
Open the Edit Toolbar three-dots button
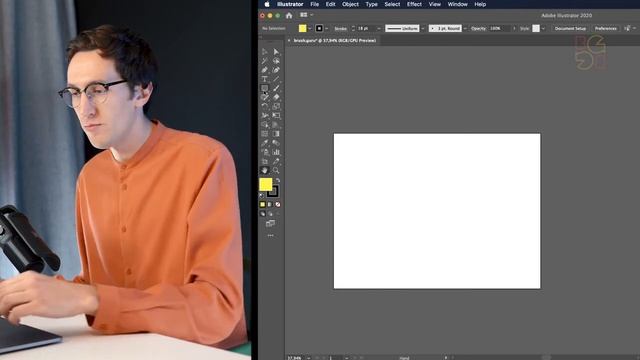270,236
